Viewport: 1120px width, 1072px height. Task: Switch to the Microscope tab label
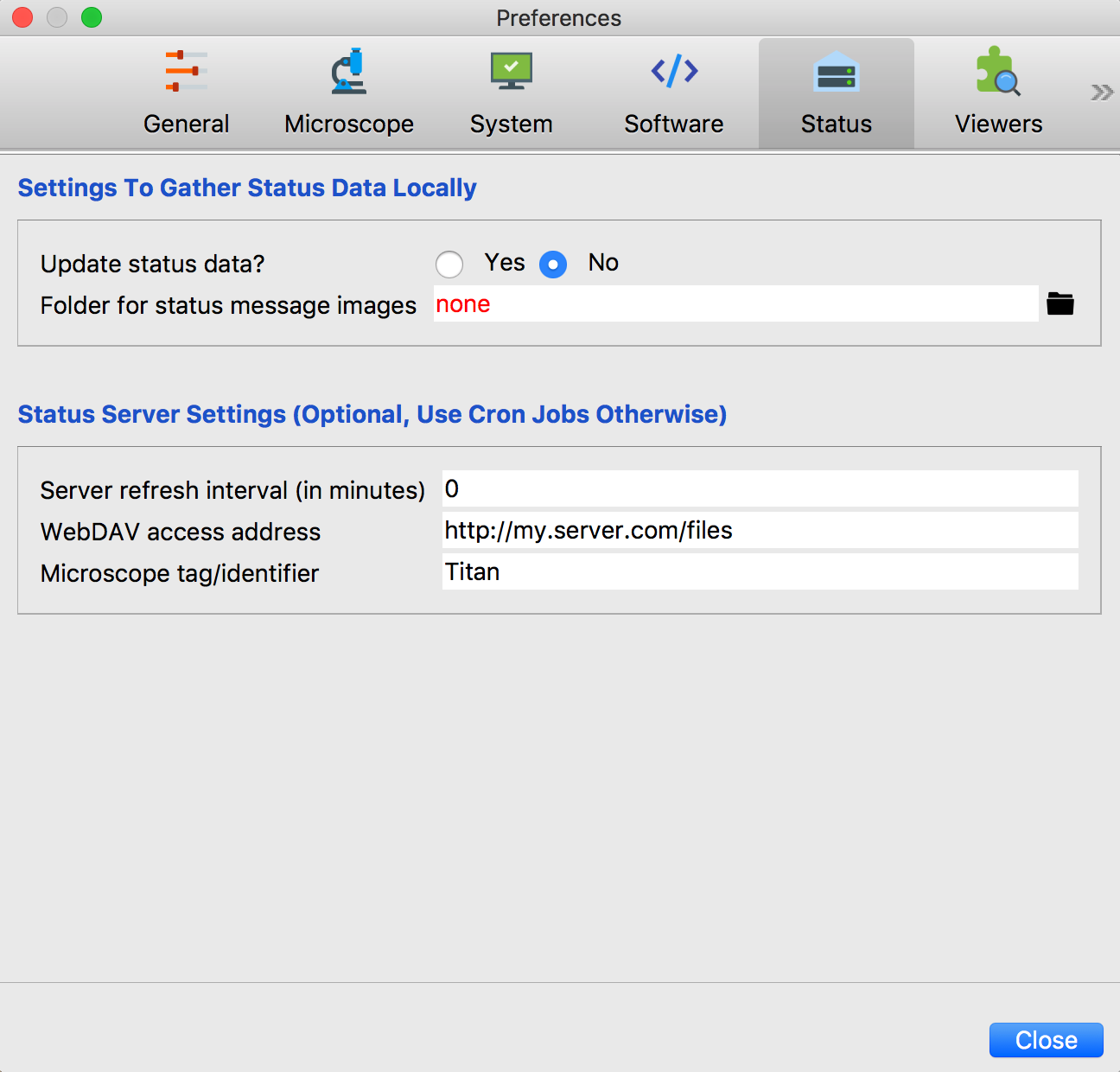[x=349, y=124]
